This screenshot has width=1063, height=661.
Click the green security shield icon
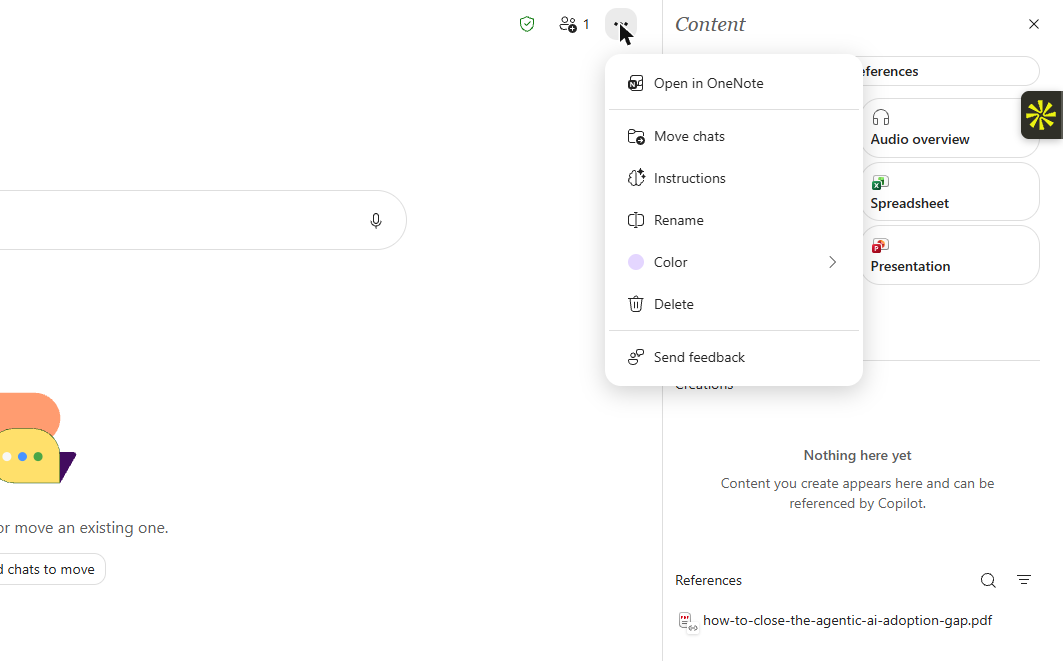point(527,24)
